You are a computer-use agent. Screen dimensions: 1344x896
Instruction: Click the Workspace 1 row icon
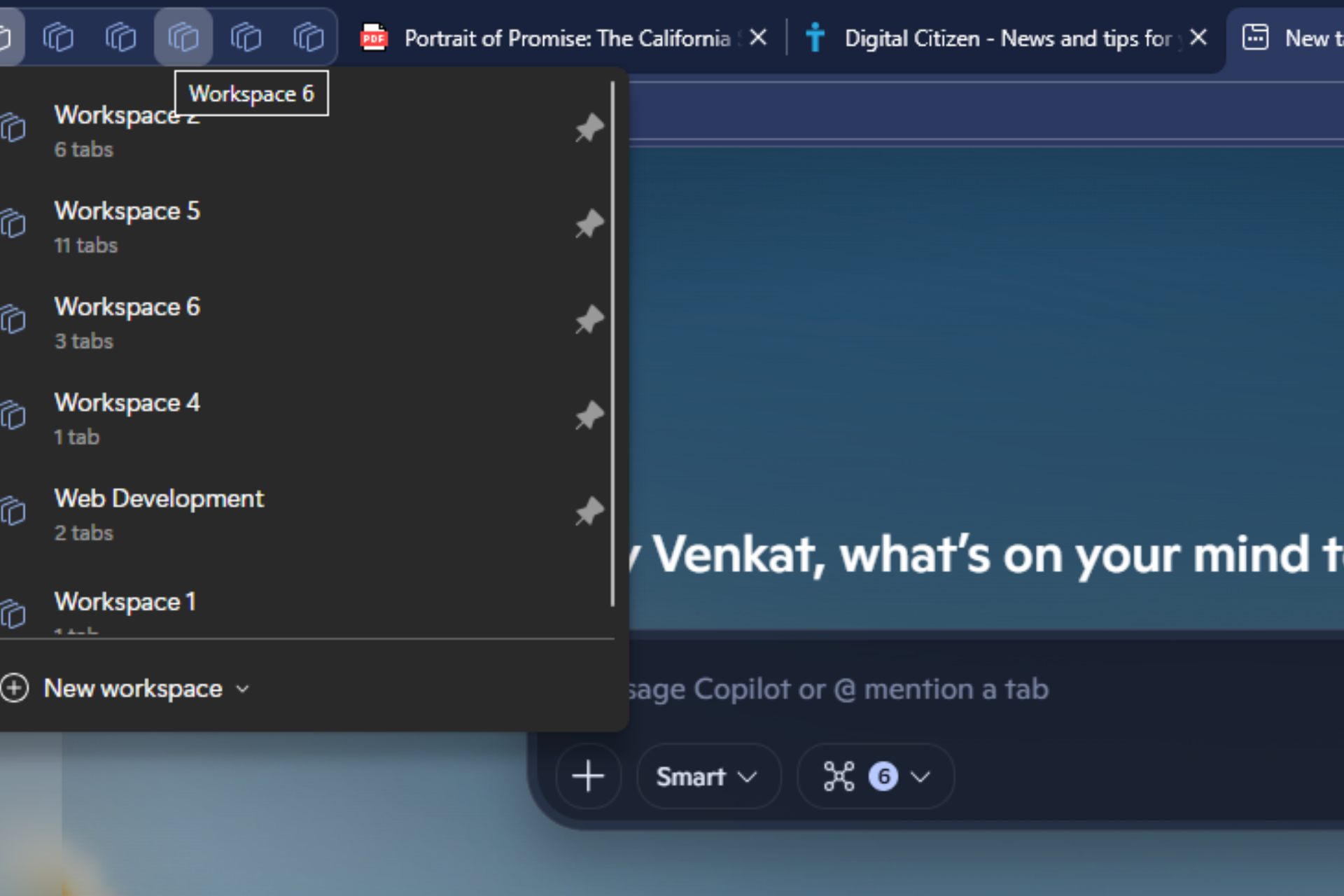[x=13, y=615]
